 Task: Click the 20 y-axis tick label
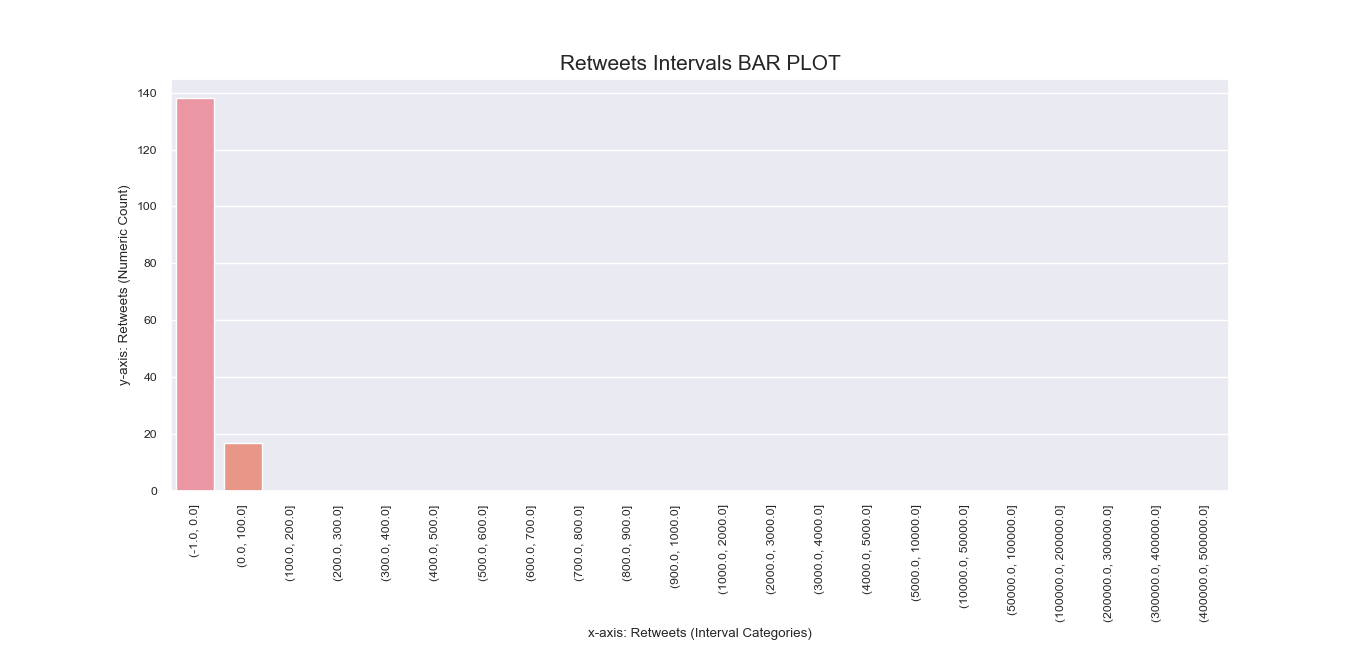[x=150, y=434]
